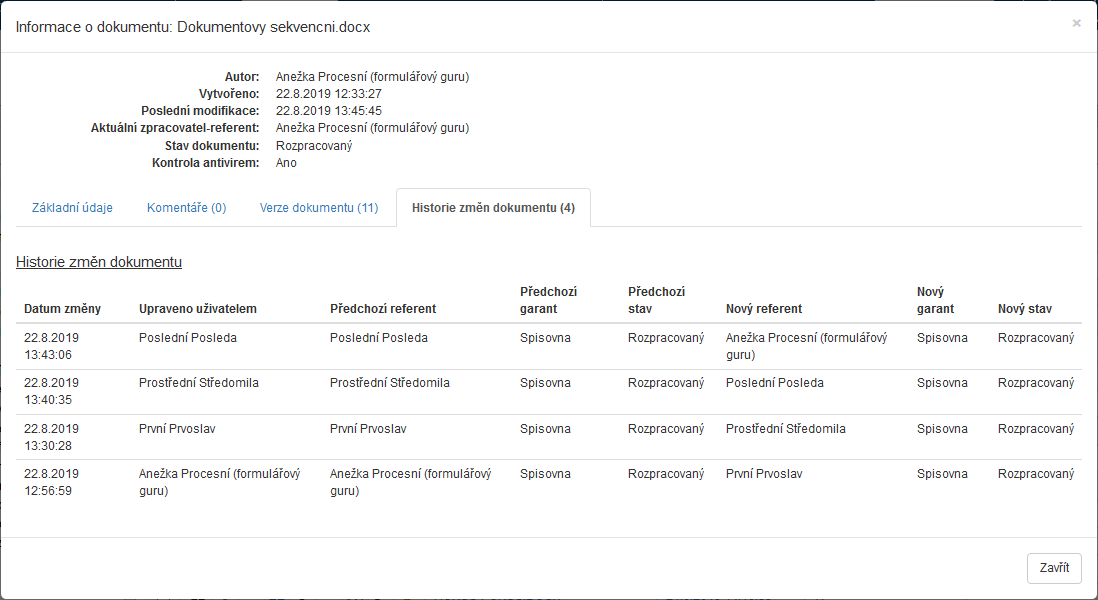Switch to the Základní údaje tab

tap(72, 208)
